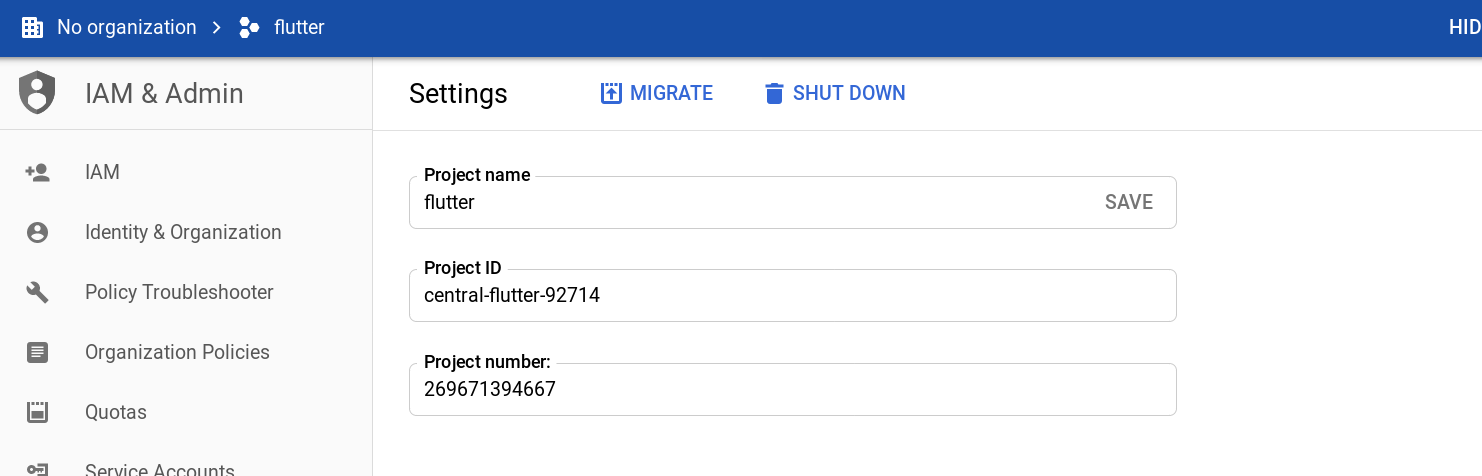The width and height of the screenshot is (1482, 476).
Task: Click the SHUT DOWN button
Action: (x=835, y=93)
